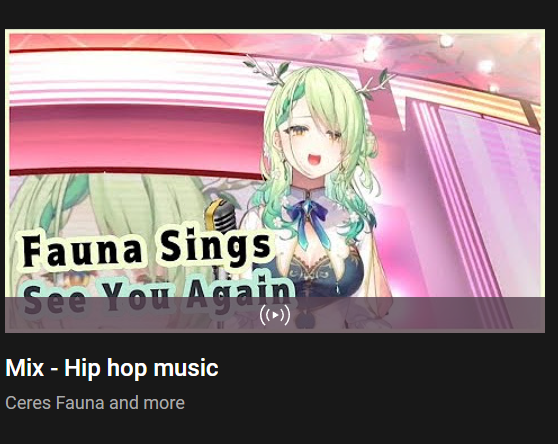Click the Ceres Fauna and more subtitle
558x444 pixels.
coord(95,403)
